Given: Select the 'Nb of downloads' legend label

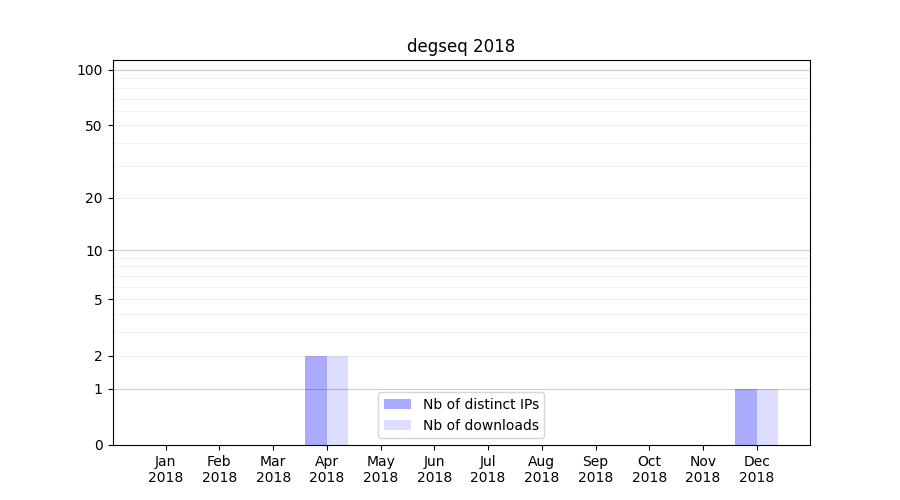Looking at the screenshot, I should 480,425.
